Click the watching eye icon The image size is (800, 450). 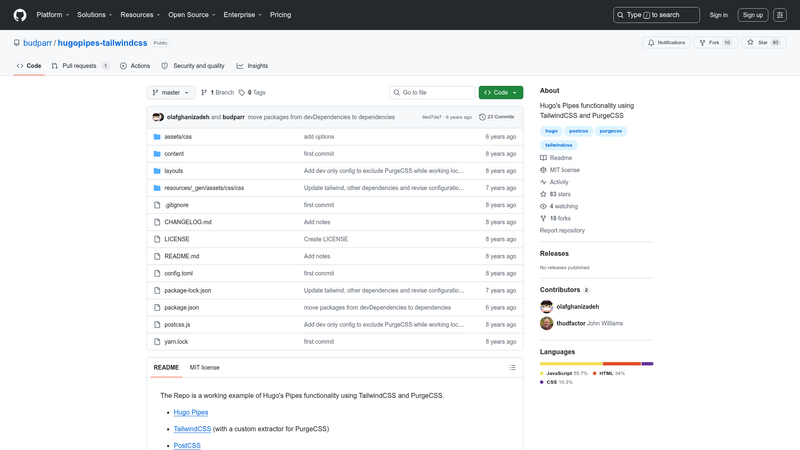click(x=543, y=207)
